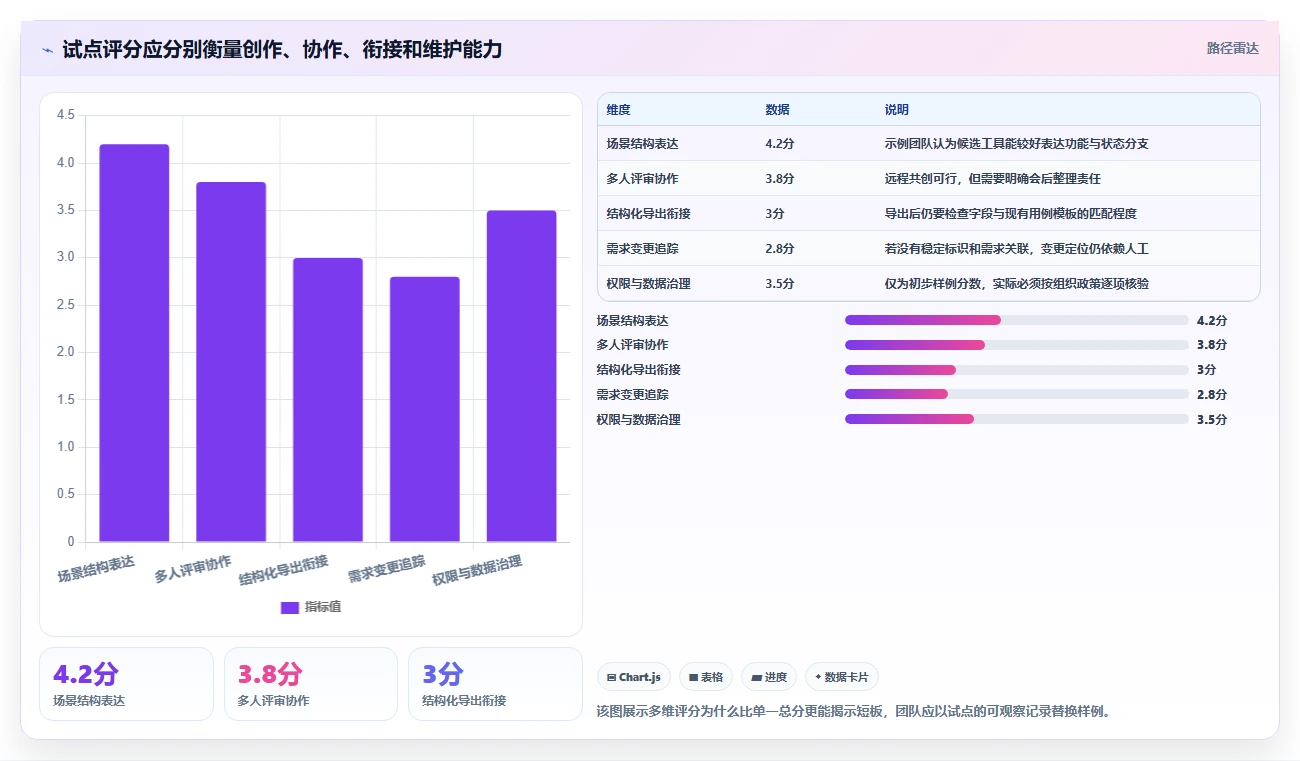Viewport: 1300px width, 761px height.
Task: Click the 3.5分 value in the table
Action: (x=780, y=284)
